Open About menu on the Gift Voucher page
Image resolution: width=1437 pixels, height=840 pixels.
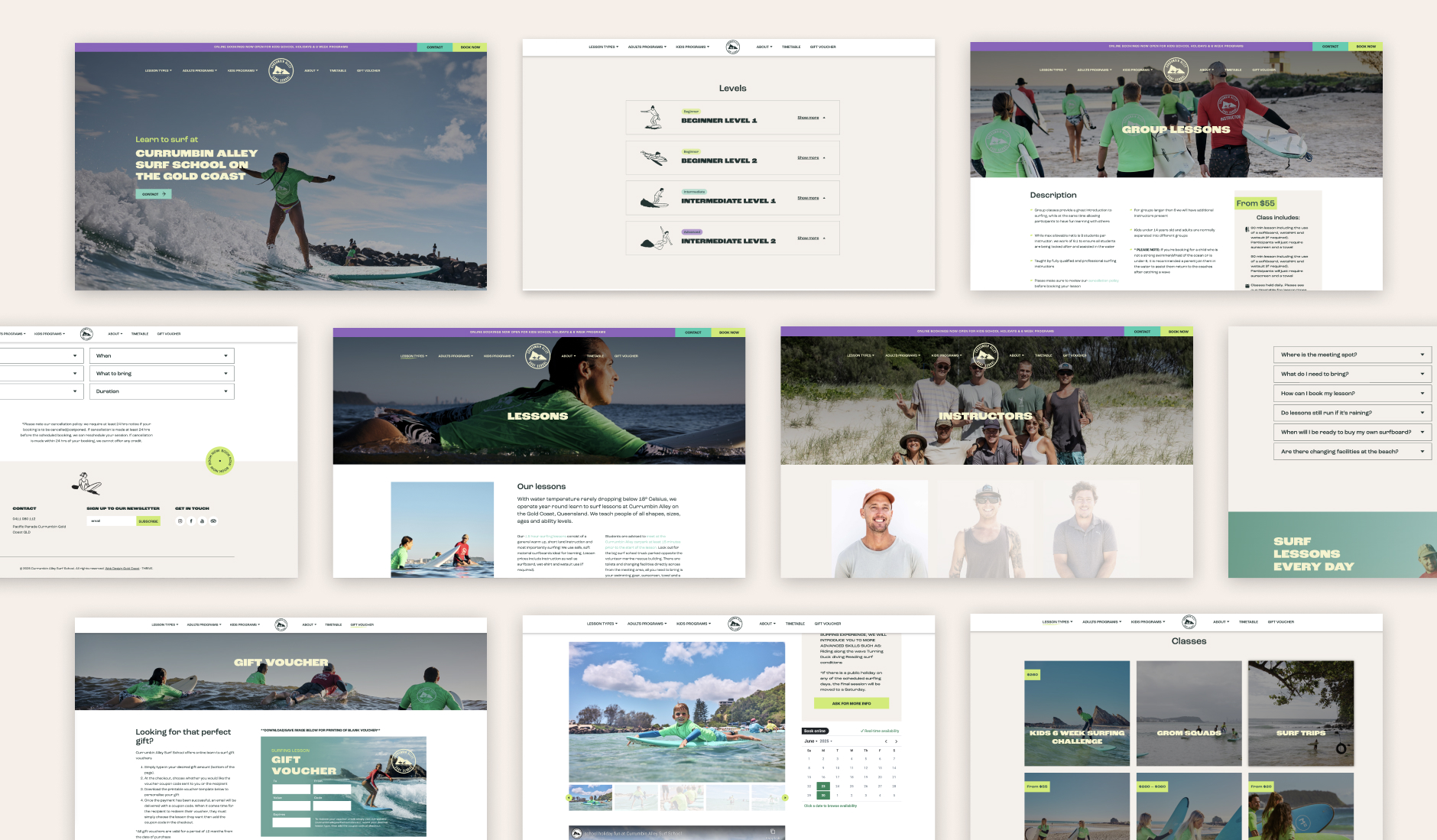tap(309, 624)
